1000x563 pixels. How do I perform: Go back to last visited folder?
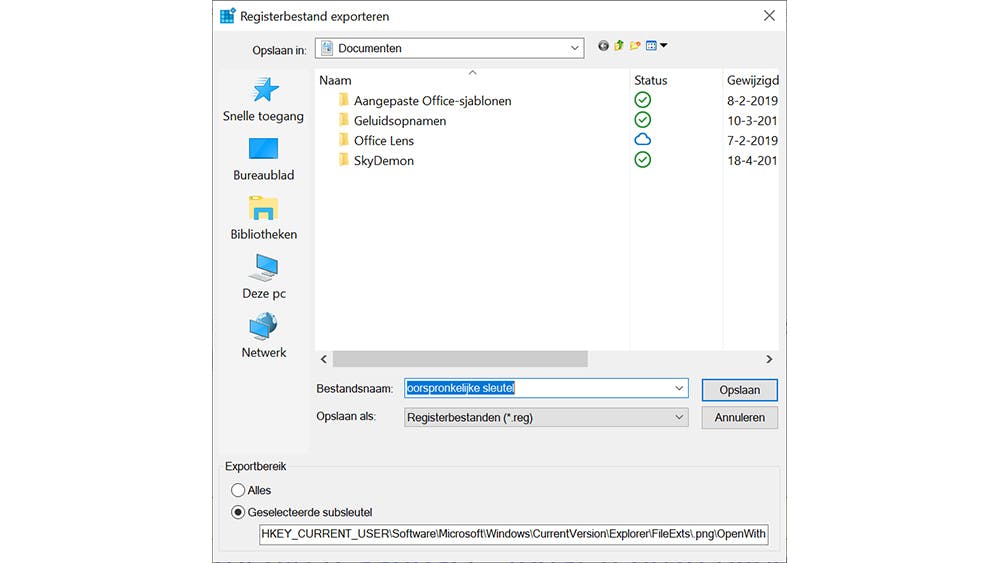pyautogui.click(x=603, y=45)
